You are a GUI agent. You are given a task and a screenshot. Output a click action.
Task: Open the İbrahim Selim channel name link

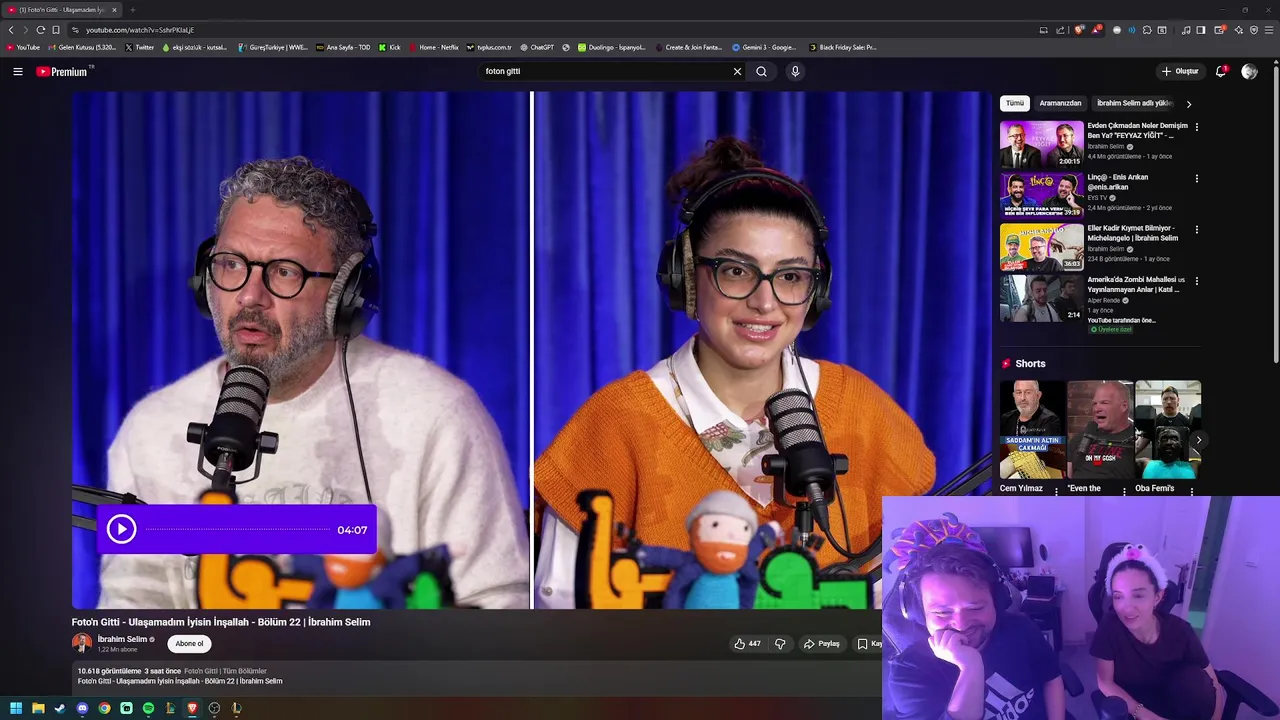pos(122,639)
